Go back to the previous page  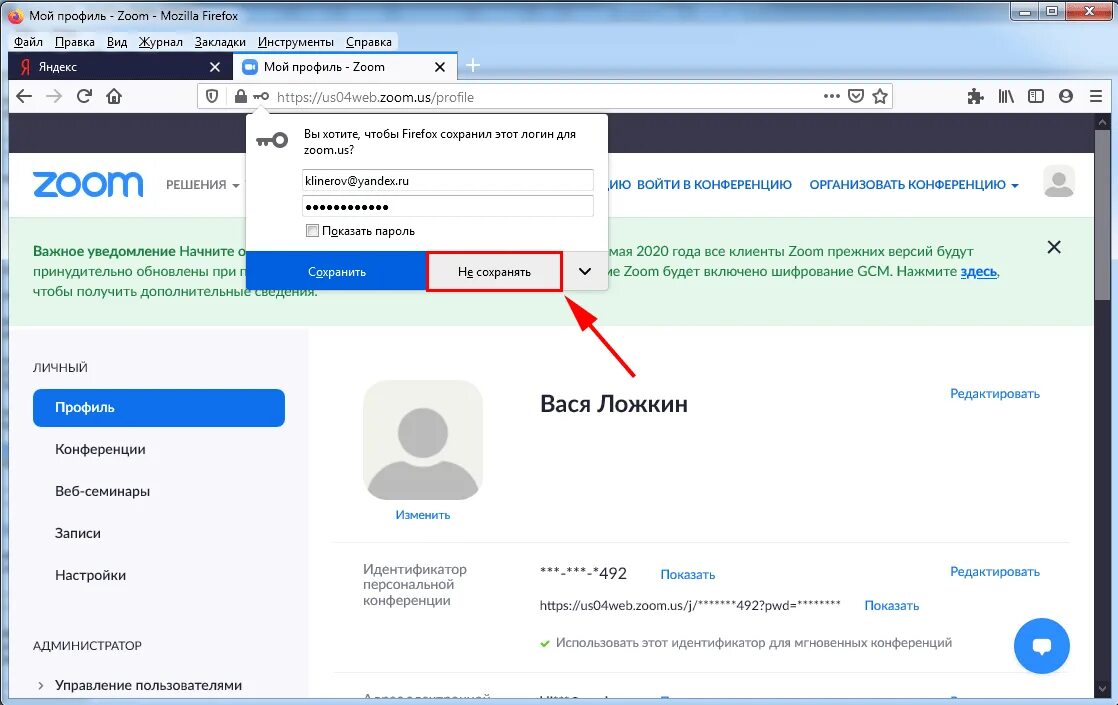pos(24,96)
